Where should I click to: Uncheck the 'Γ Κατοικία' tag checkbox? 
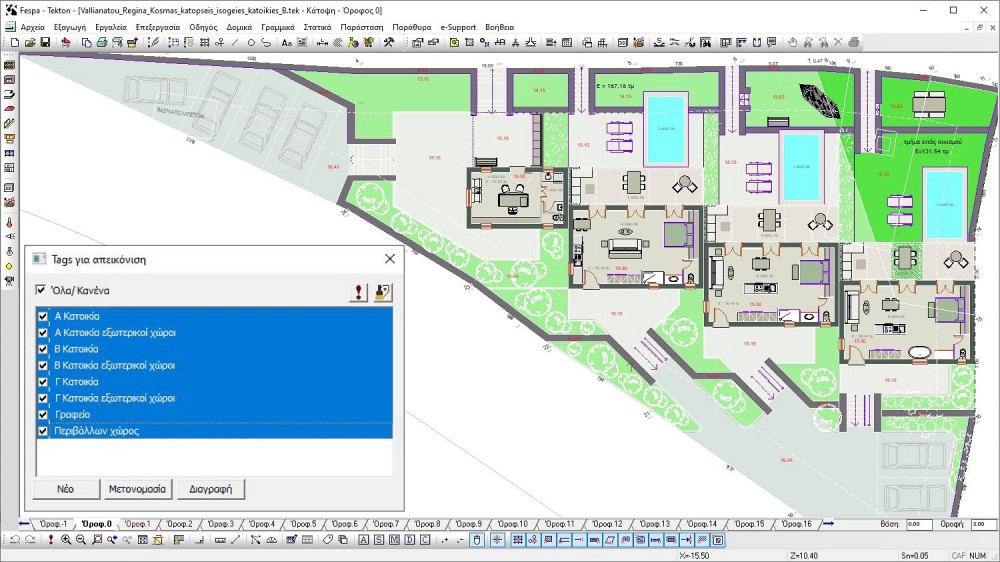pyautogui.click(x=43, y=381)
